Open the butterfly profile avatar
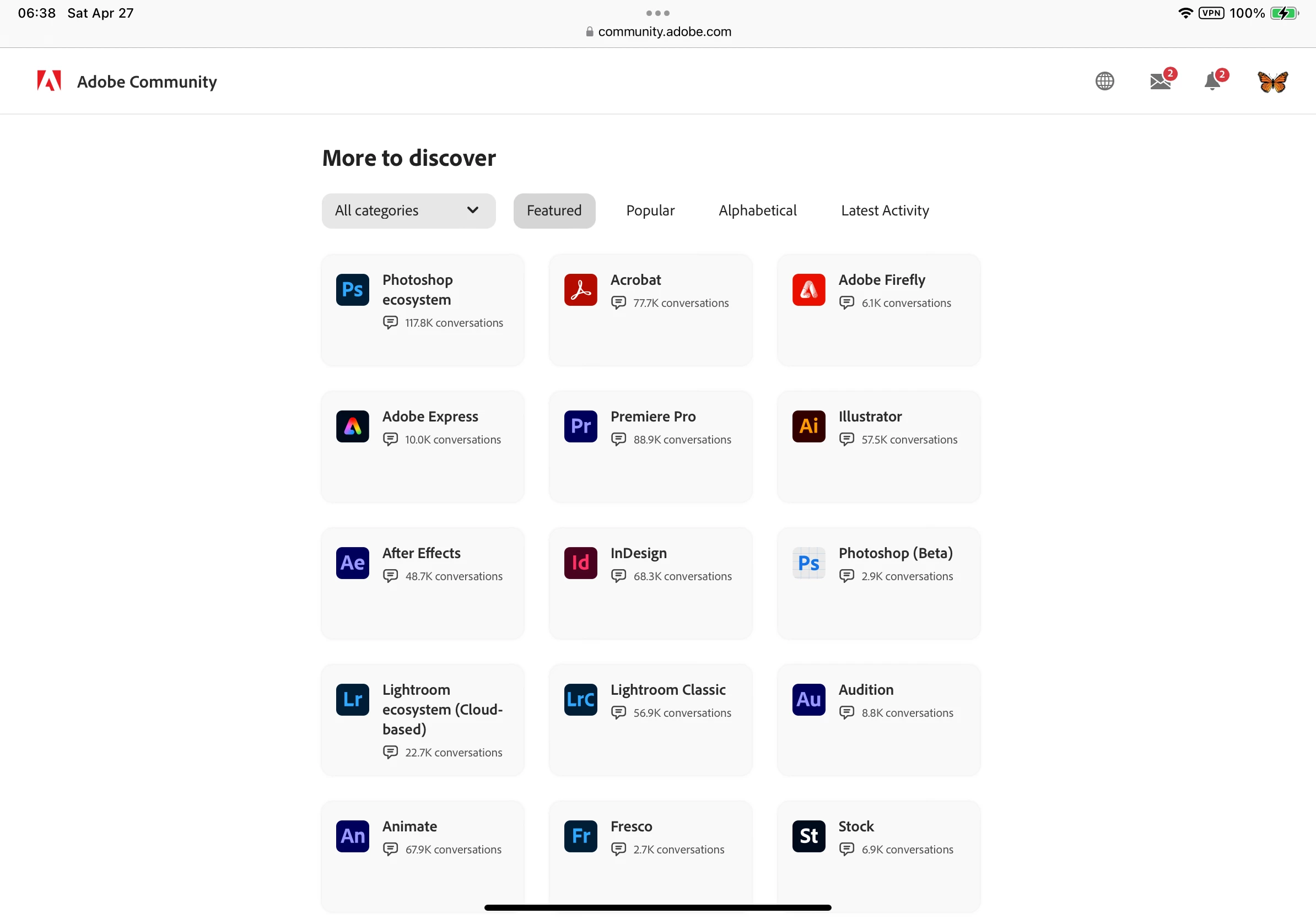This screenshot has width=1316, height=919. pos(1272,82)
